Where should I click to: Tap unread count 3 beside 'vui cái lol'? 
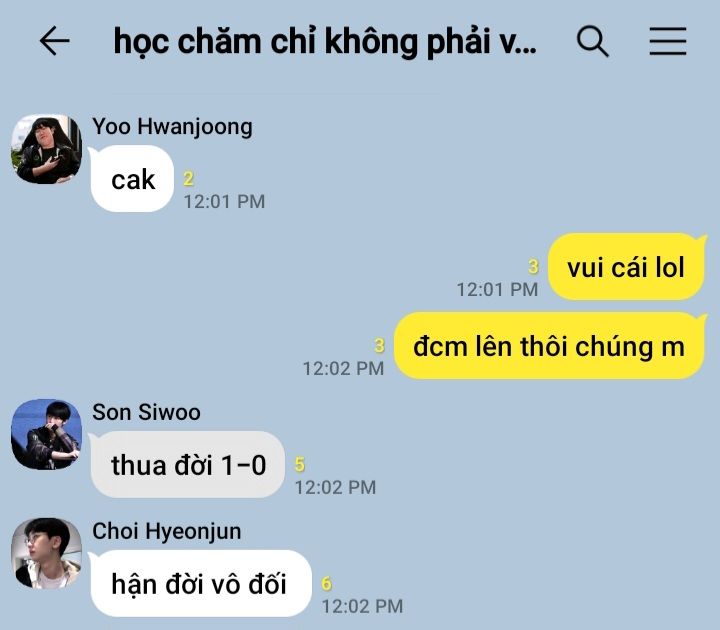tap(533, 266)
